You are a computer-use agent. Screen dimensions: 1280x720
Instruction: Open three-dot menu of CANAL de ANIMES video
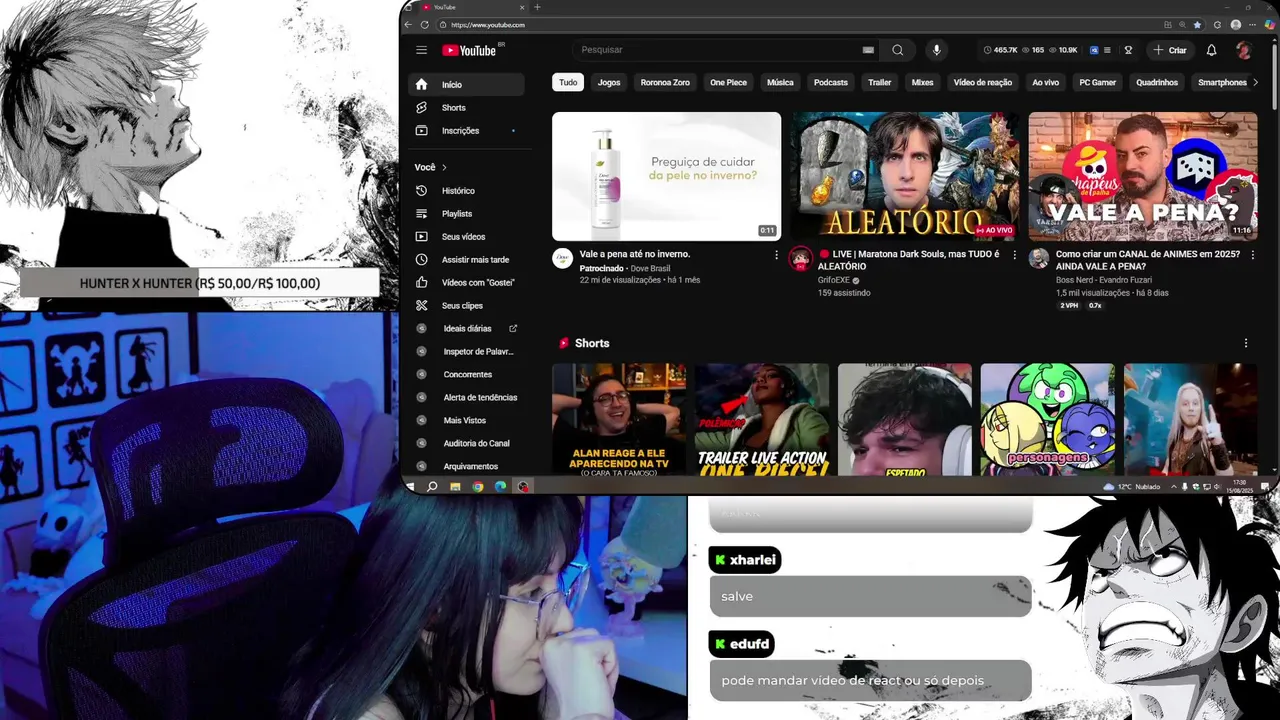coord(1251,255)
